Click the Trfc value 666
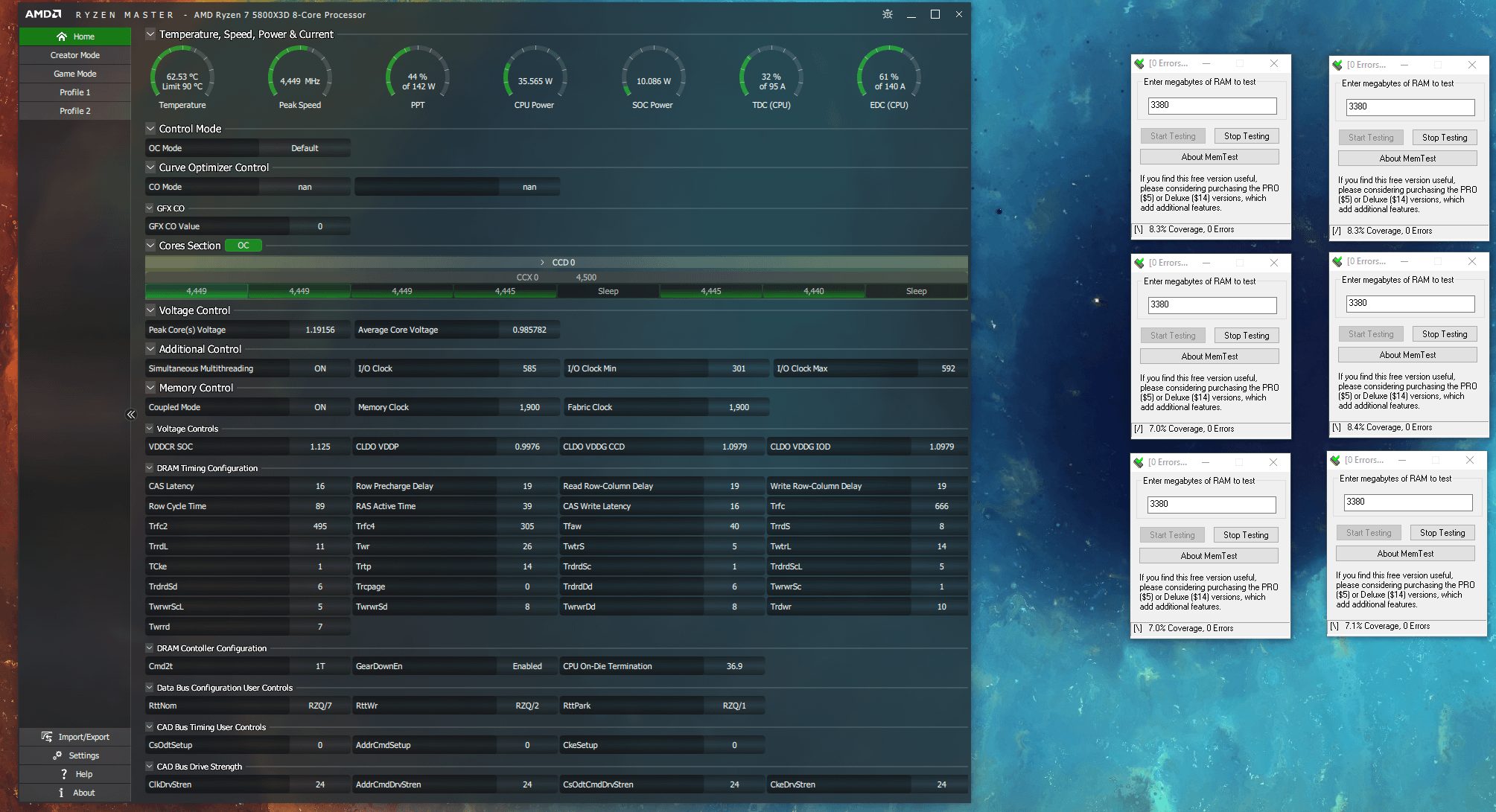The height and width of the screenshot is (812, 1496). pyautogui.click(x=941, y=506)
